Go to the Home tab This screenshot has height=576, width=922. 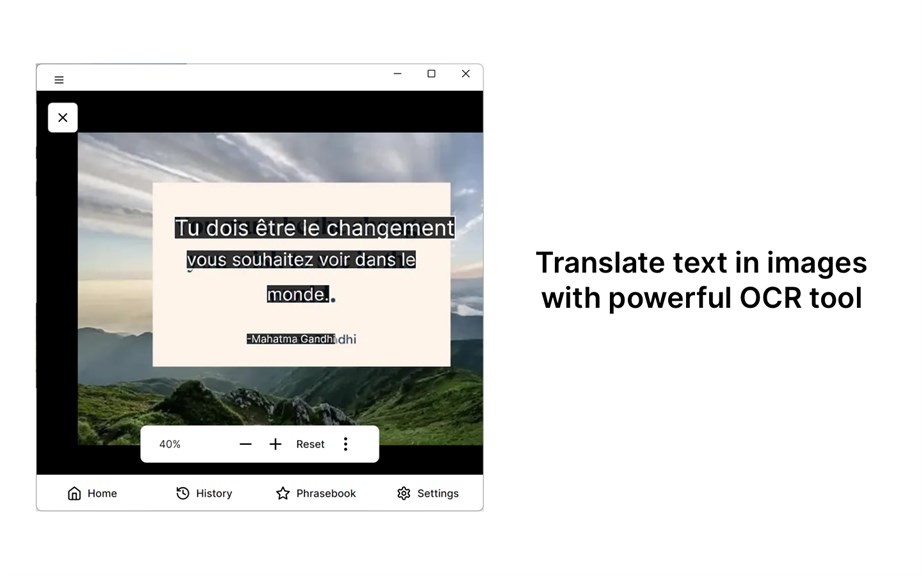[x=92, y=493]
